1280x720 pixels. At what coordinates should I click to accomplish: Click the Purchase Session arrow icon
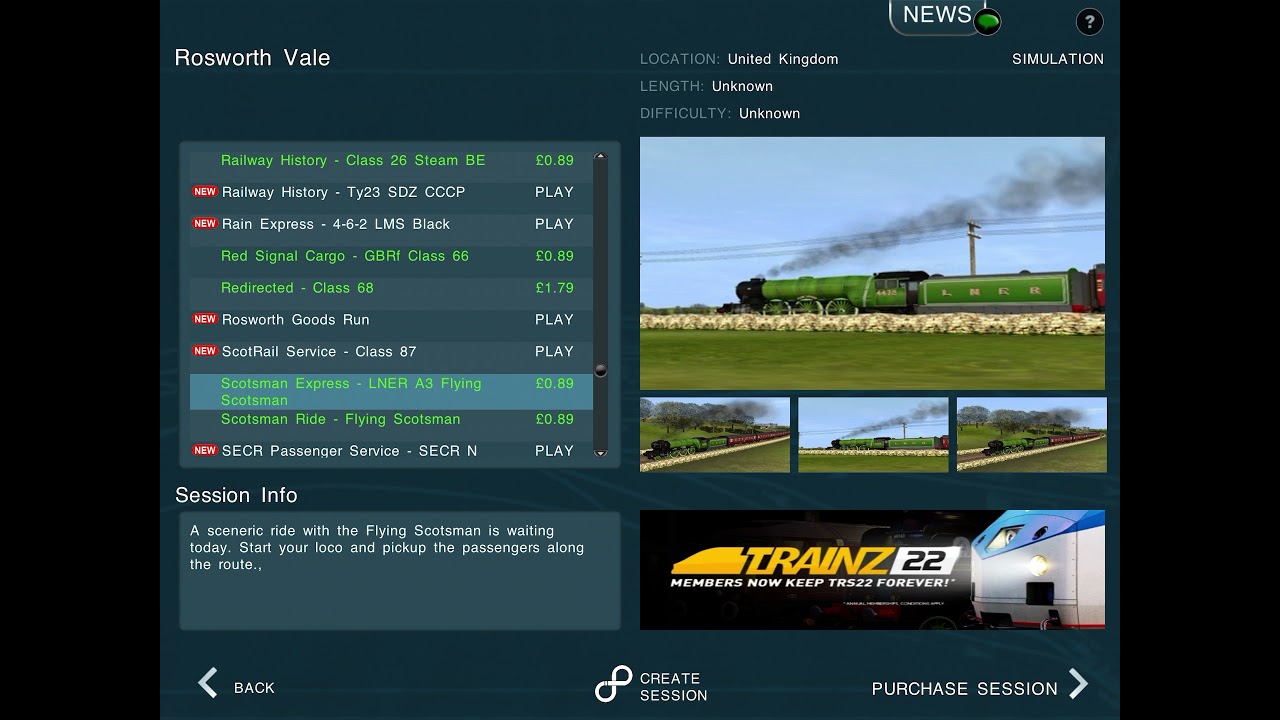(1078, 684)
